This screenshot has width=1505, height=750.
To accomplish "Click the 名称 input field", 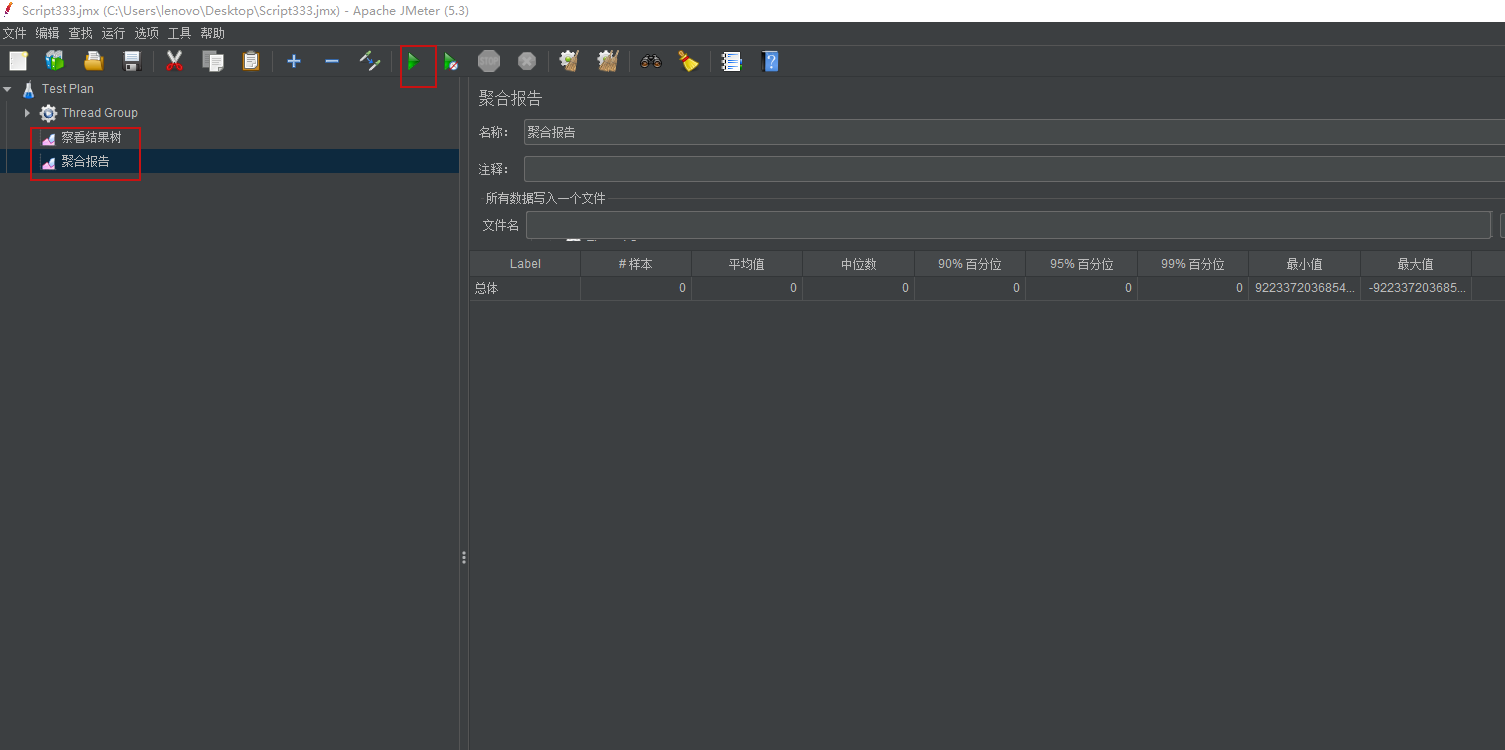I will point(1014,132).
